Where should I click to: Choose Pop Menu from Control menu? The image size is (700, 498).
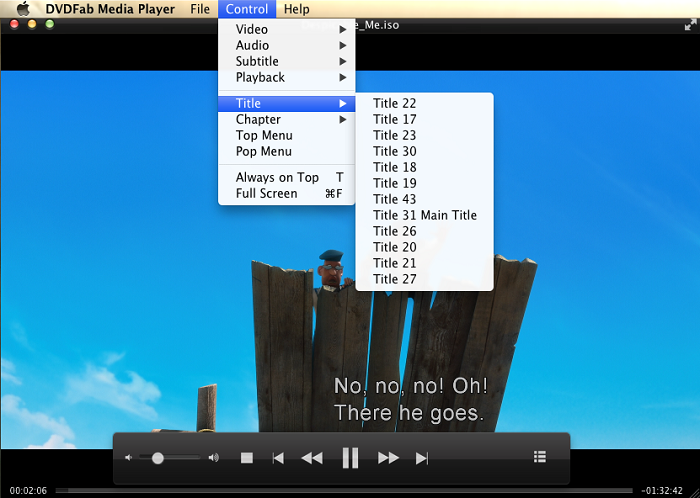tap(287, 152)
